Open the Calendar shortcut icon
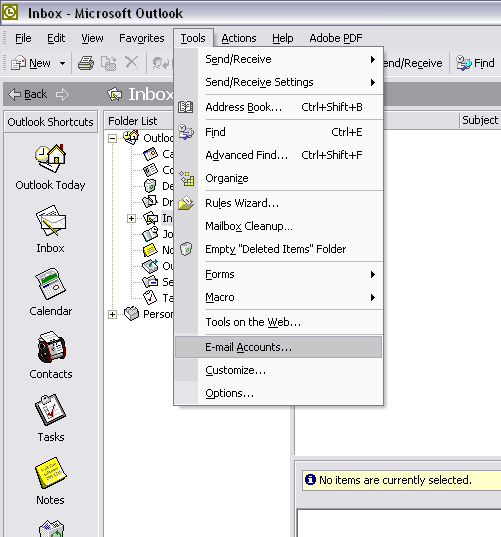Image resolution: width=501 pixels, height=537 pixels. click(51, 284)
